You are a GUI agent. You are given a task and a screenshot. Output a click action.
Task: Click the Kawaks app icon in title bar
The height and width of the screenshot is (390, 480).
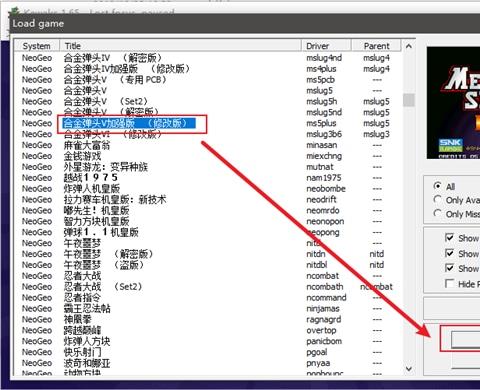(x=14, y=11)
